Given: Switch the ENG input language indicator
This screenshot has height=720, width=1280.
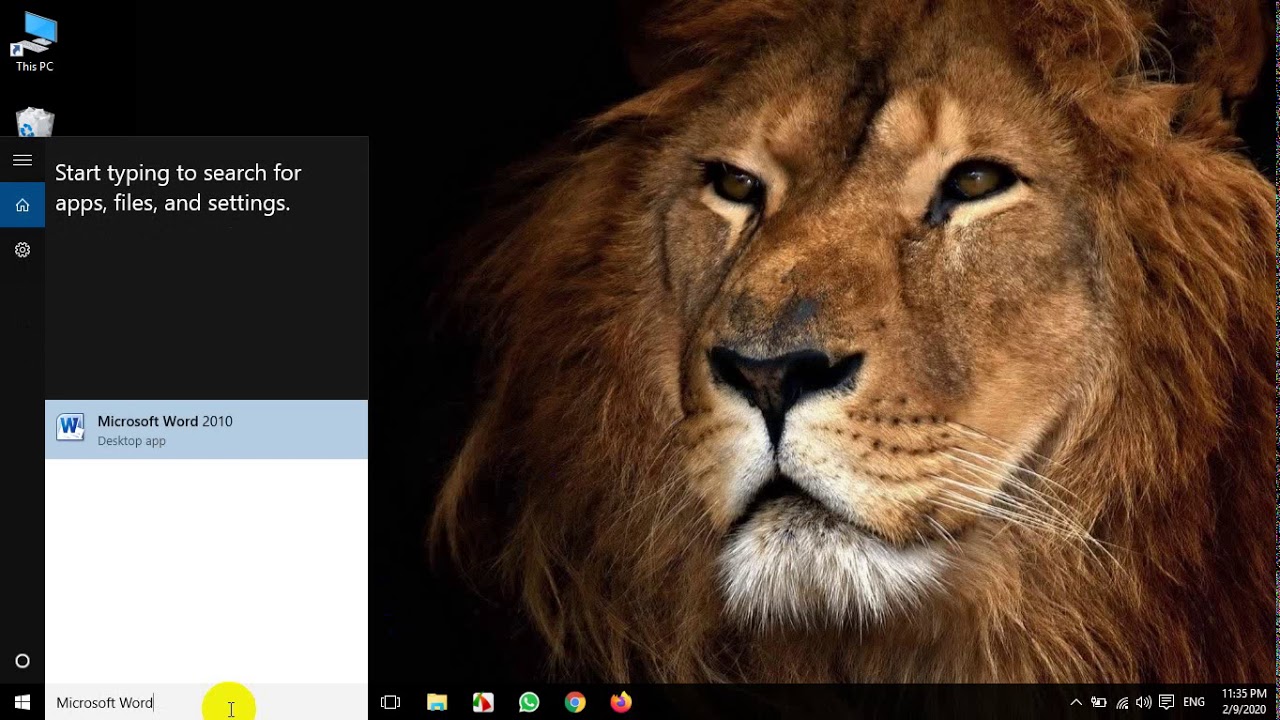Looking at the screenshot, I should pyautogui.click(x=1194, y=702).
